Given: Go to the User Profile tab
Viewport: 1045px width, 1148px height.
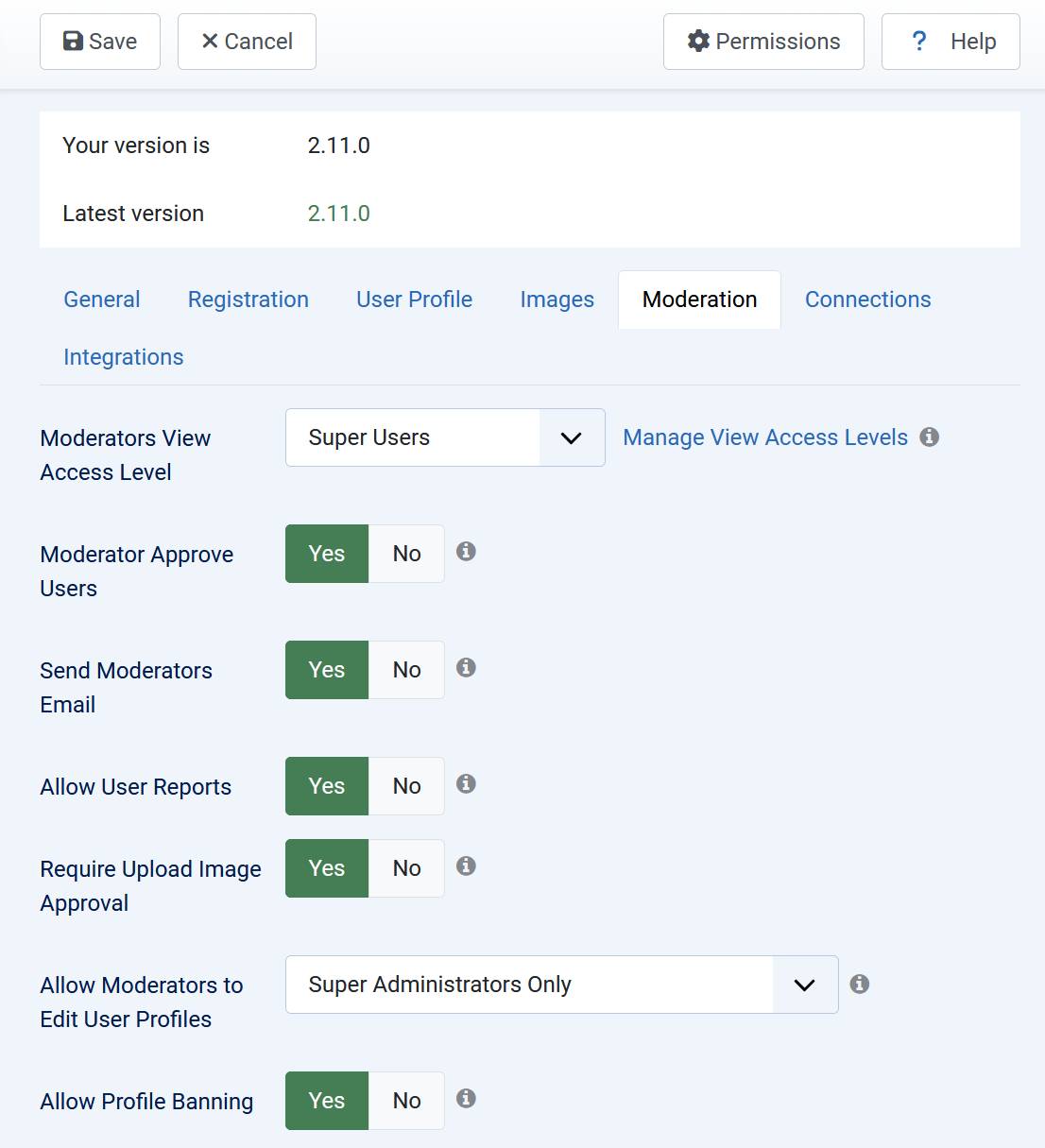Looking at the screenshot, I should pos(414,300).
